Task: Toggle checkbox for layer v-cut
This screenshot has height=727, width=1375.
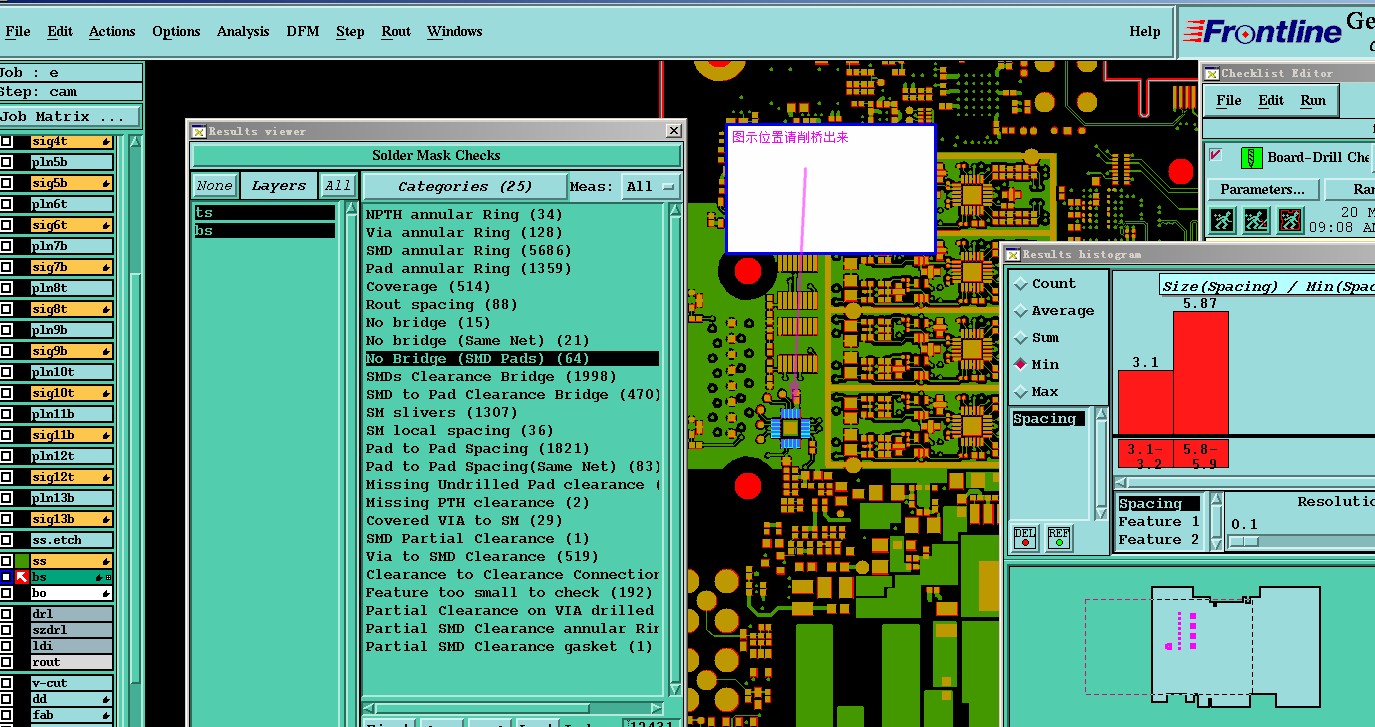Action: click(6, 683)
